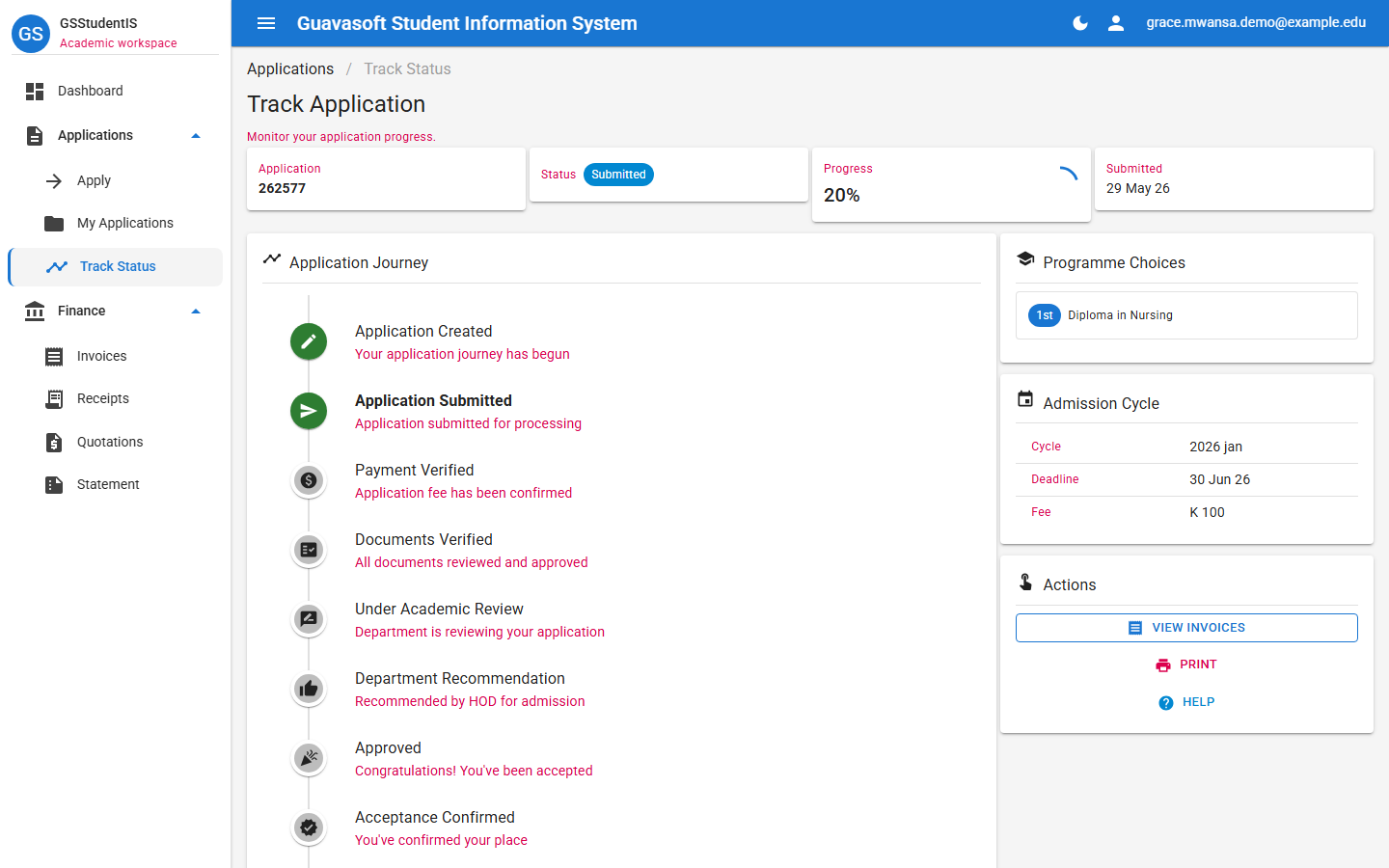Click application number 262577
Viewport: 1389px width, 868px height.
tap(282, 189)
